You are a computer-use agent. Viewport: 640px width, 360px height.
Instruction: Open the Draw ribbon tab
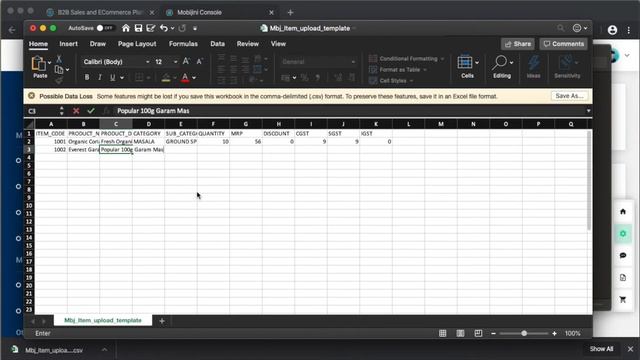pos(98,44)
